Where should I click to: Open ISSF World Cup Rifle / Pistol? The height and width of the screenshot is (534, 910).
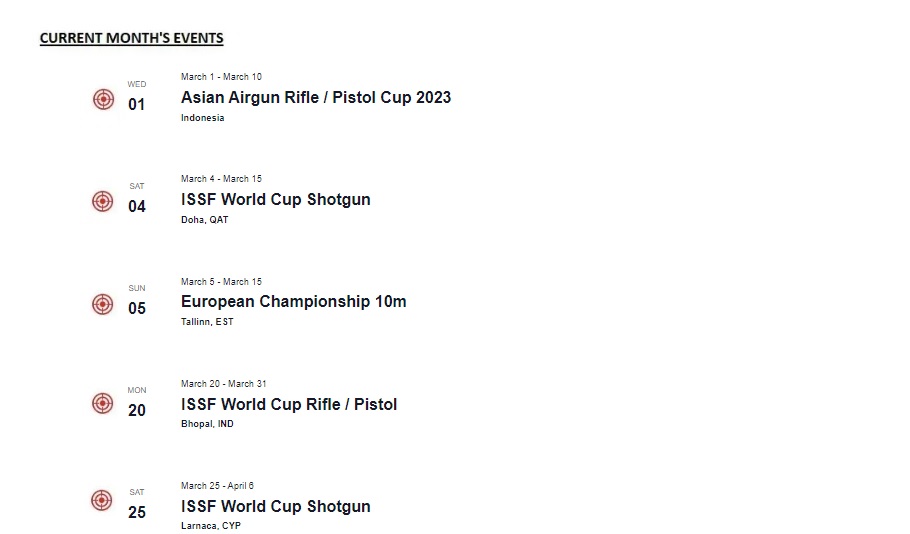pyautogui.click(x=288, y=404)
